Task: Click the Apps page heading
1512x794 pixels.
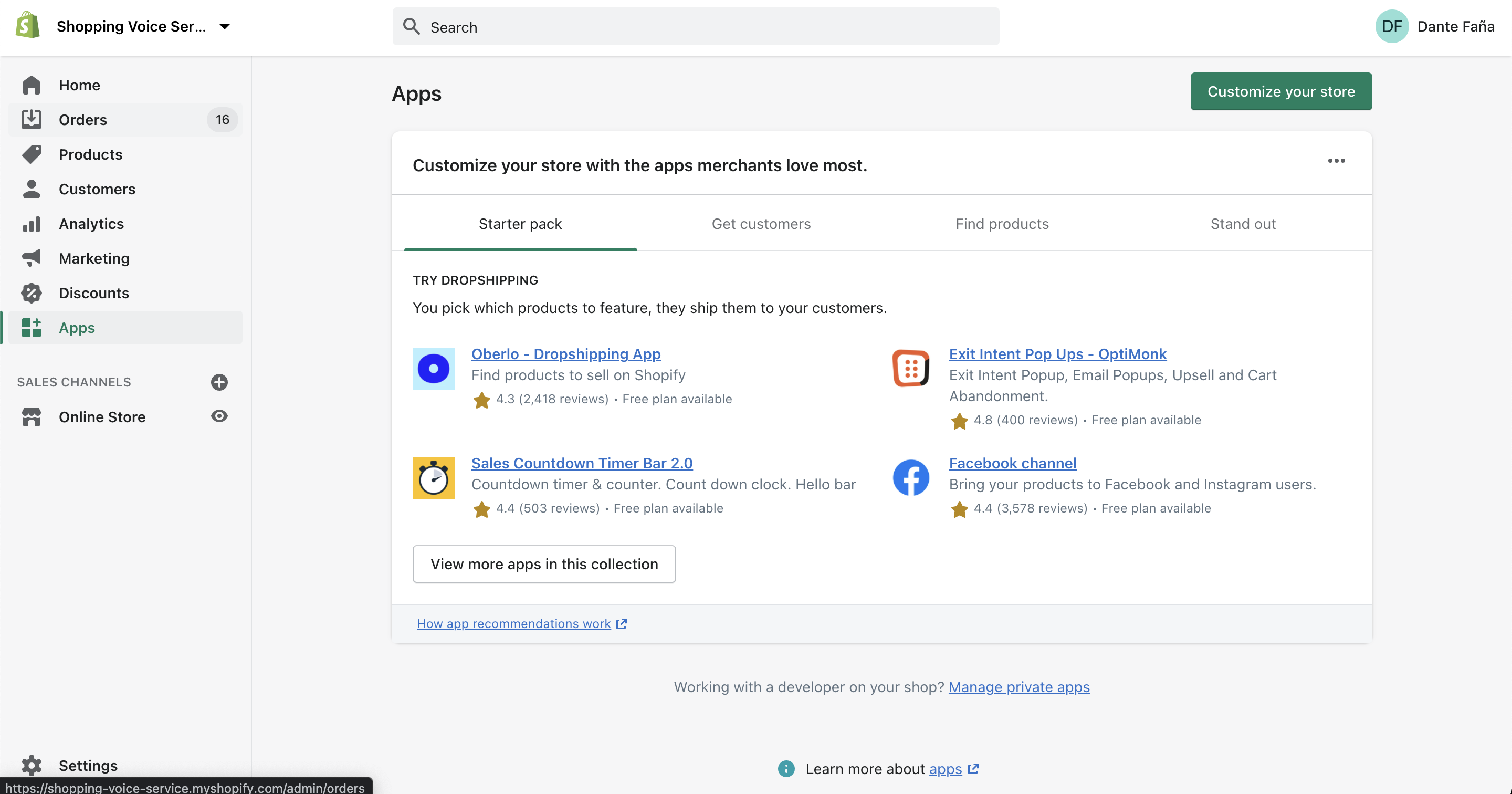Action: click(x=416, y=94)
